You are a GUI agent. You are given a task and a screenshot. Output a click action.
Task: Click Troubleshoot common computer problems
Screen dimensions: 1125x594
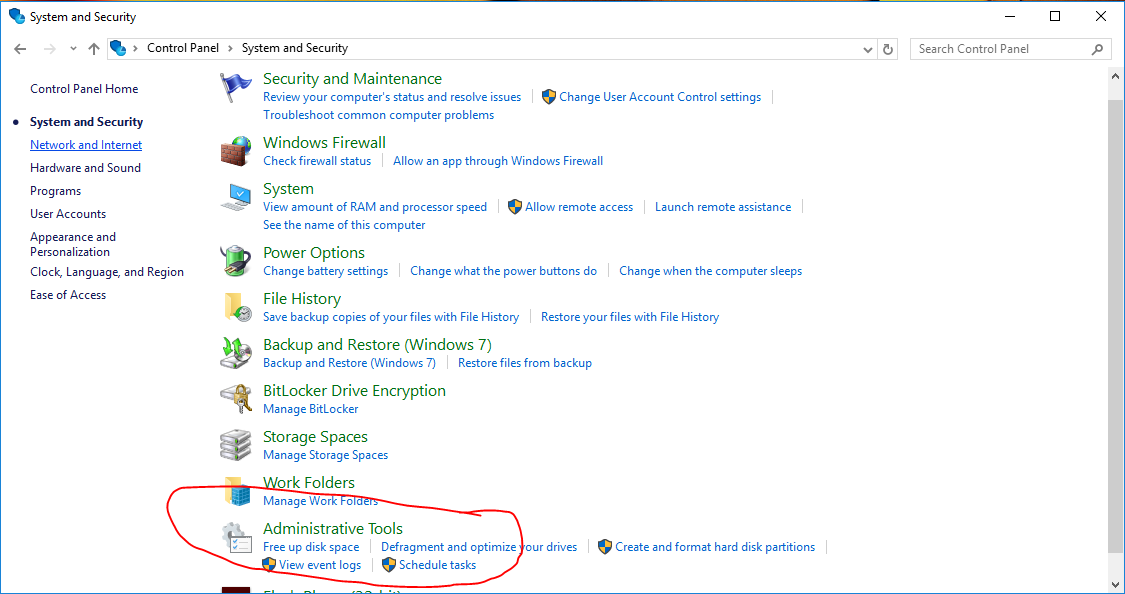378,115
